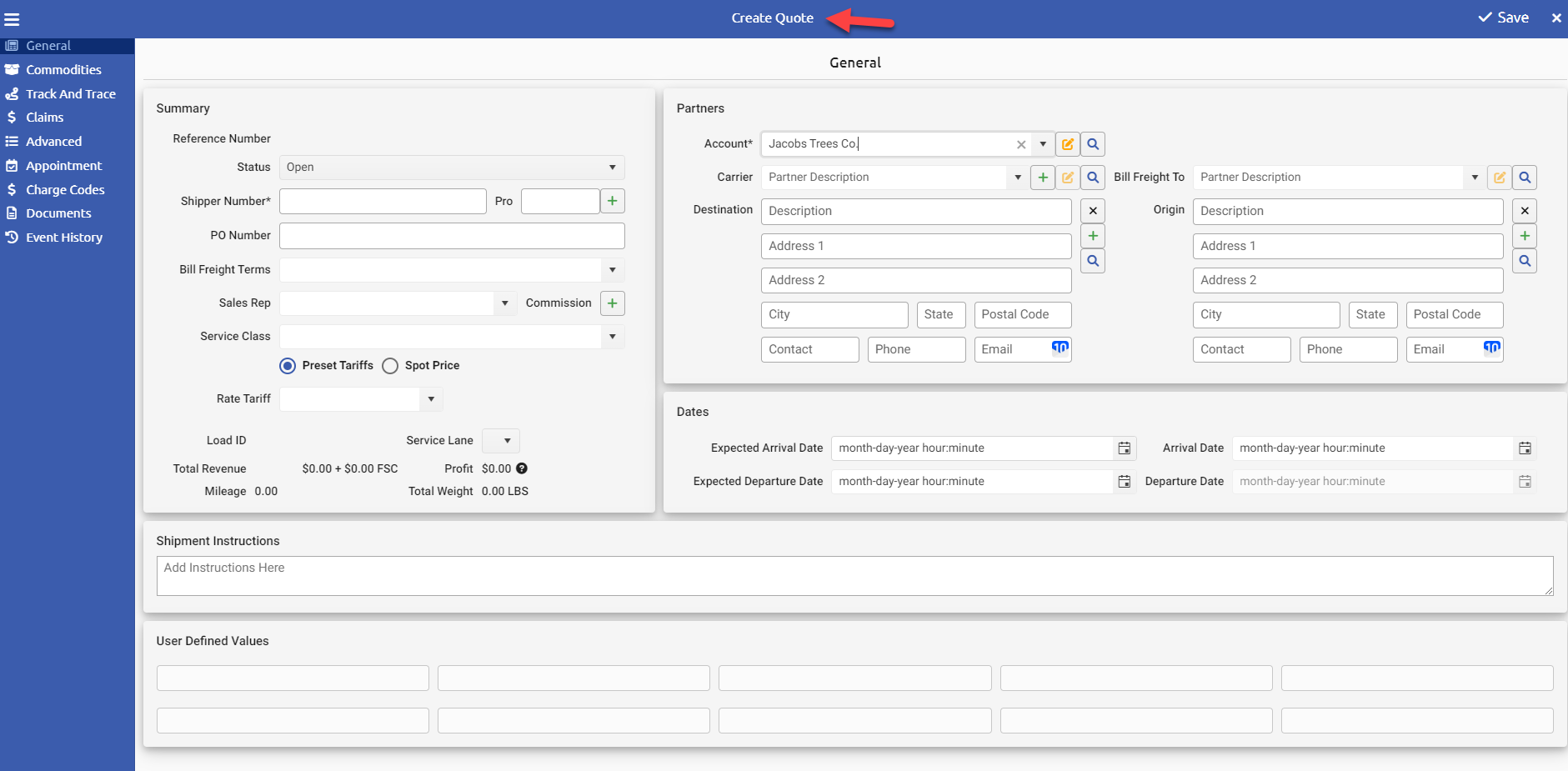Screen dimensions: 1568x771
Task: Open Charge Codes section in sidebar
Action: [x=65, y=190]
